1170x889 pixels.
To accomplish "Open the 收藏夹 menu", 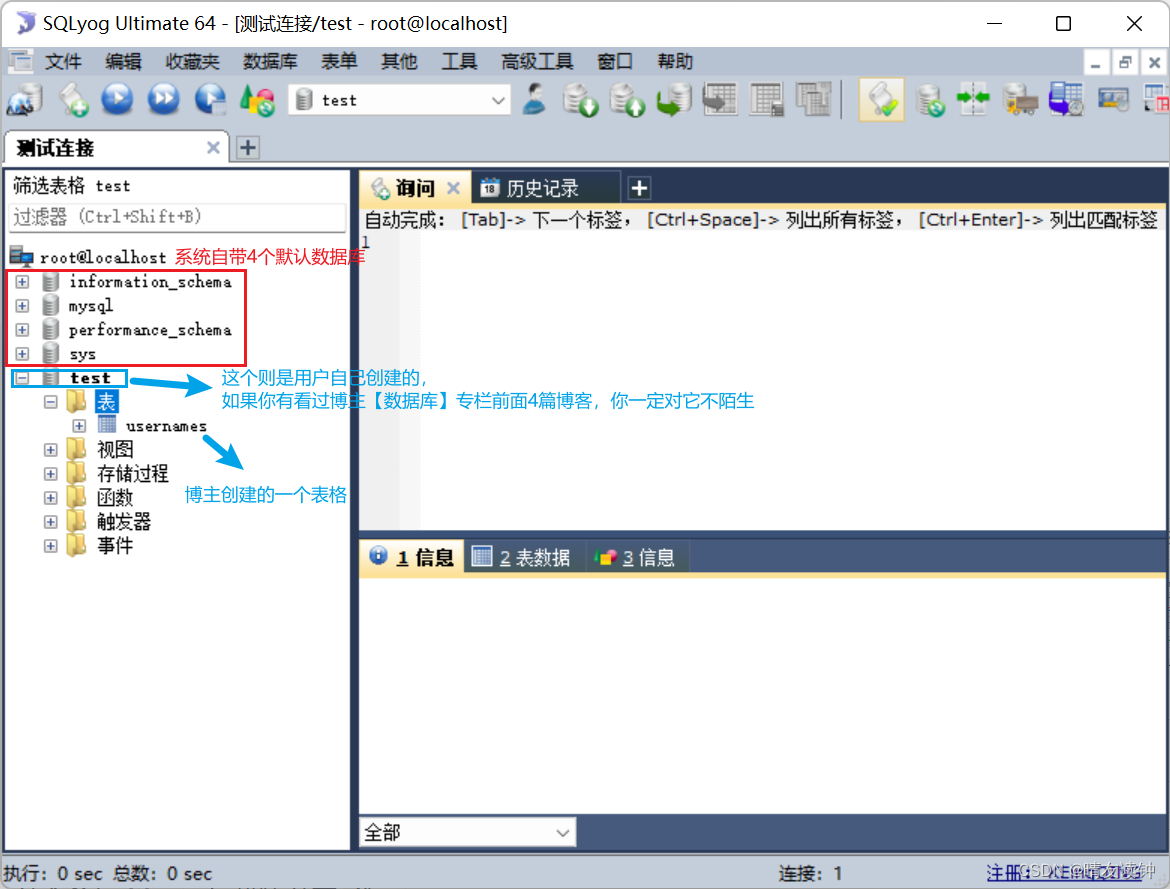I will point(193,61).
